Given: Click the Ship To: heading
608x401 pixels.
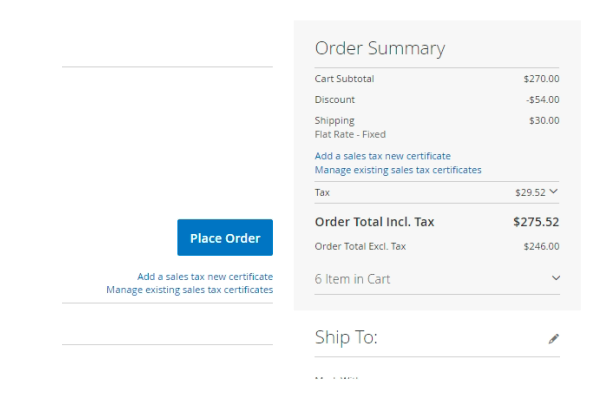Looking at the screenshot, I should (346, 338).
